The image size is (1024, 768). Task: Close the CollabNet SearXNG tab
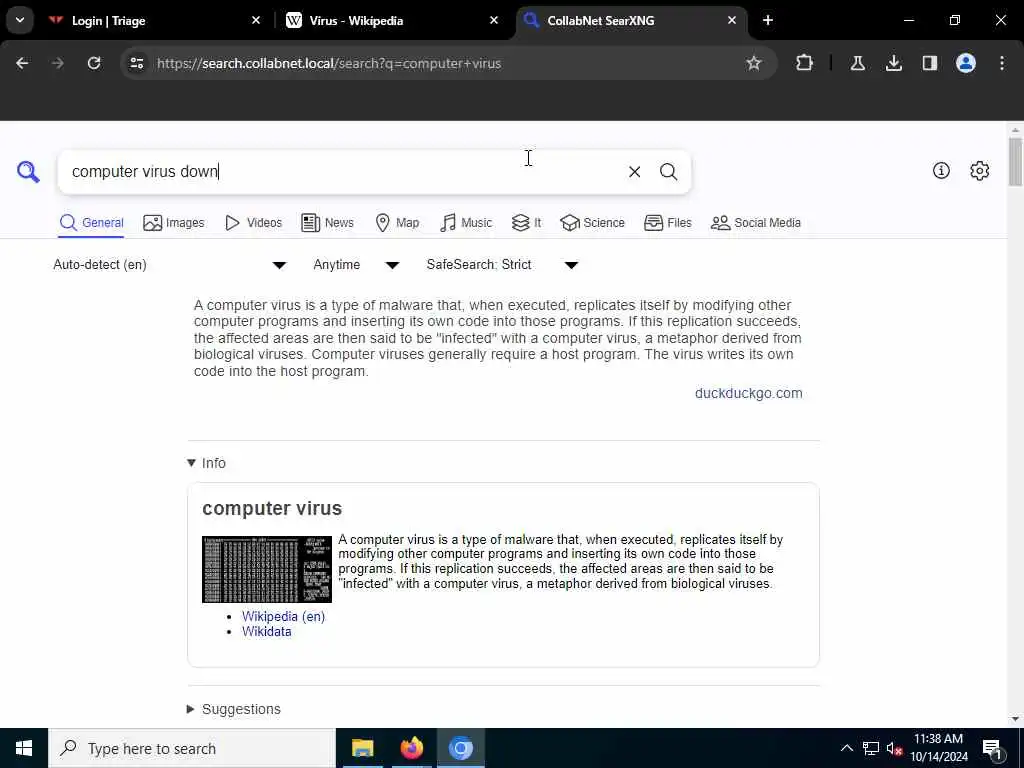731,20
